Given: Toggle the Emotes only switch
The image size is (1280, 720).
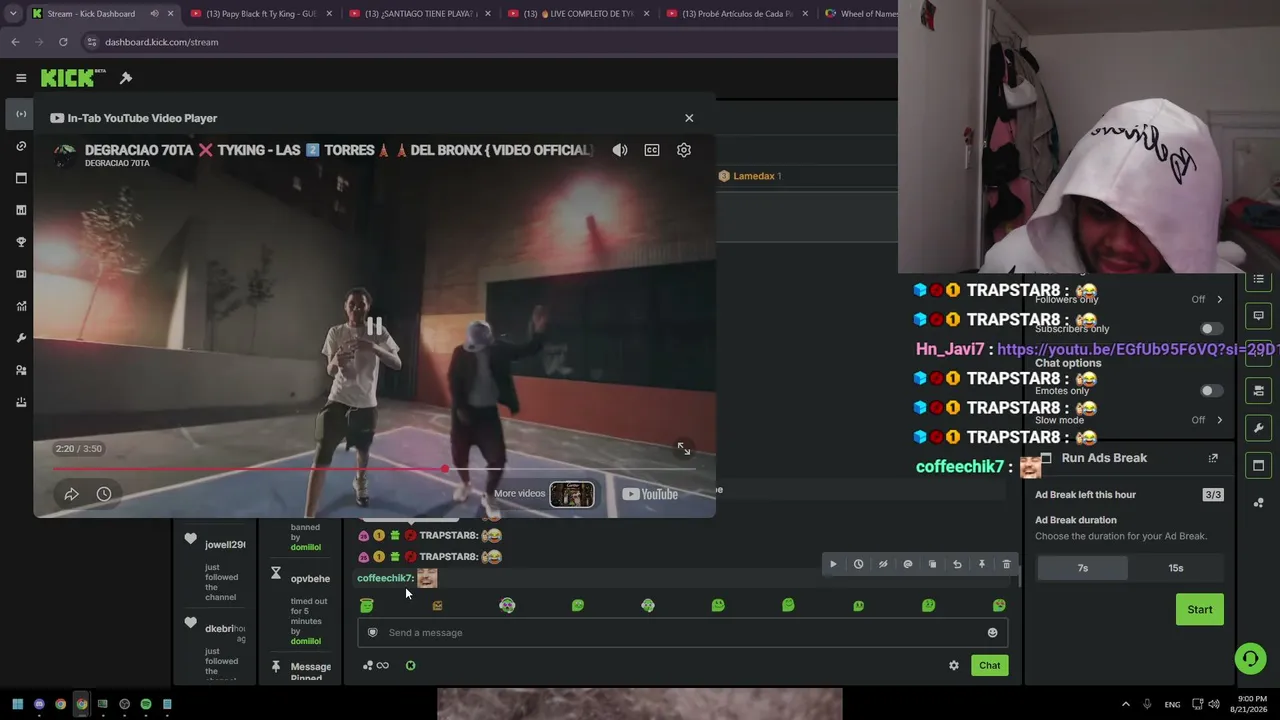Looking at the screenshot, I should pyautogui.click(x=1211, y=391).
